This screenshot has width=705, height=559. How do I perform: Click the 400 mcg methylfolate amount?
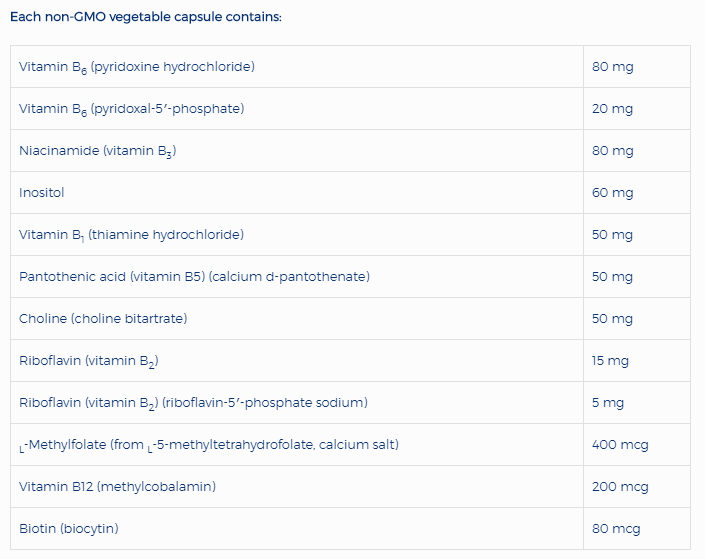pos(620,444)
